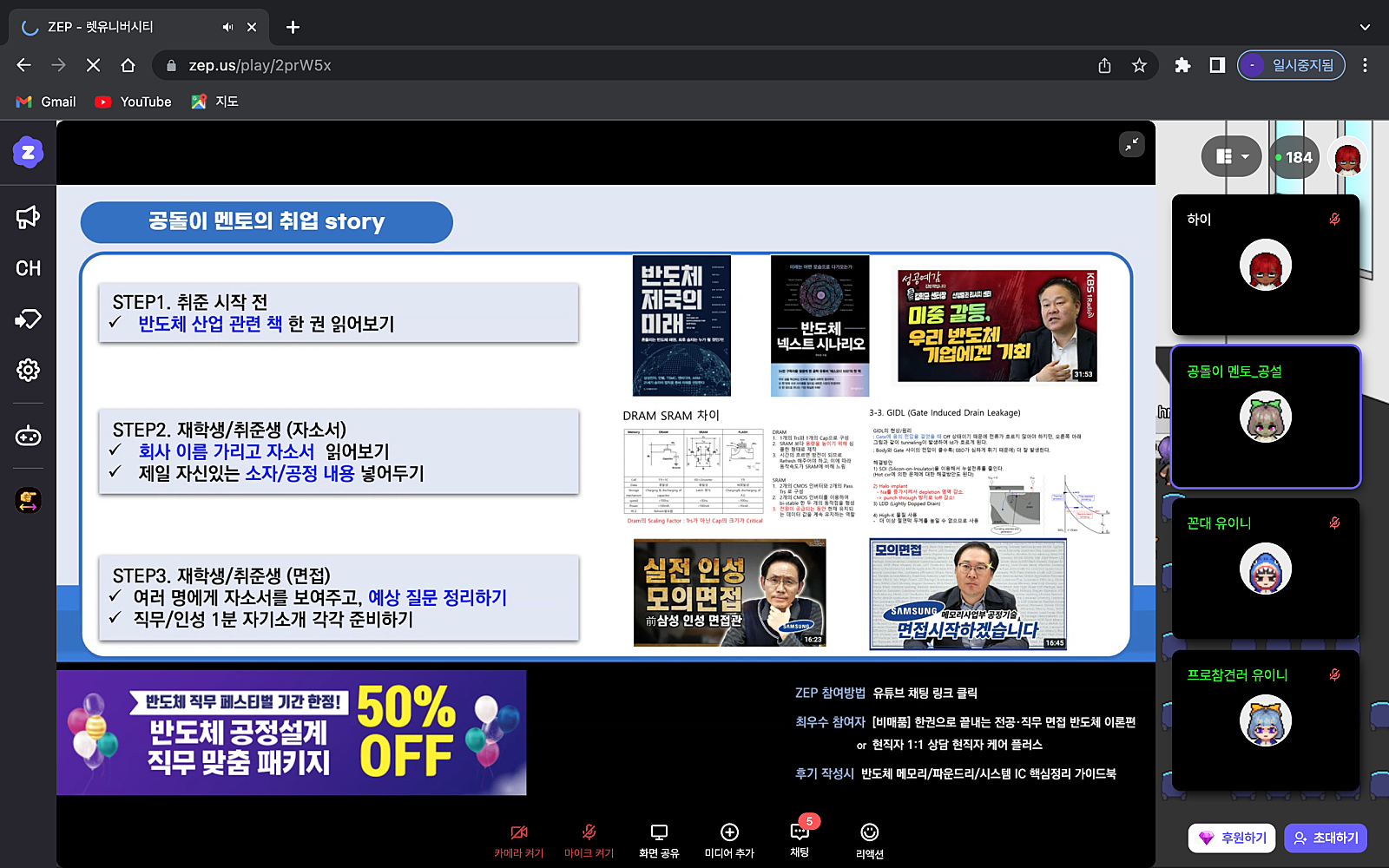Open the announcement megaphone in sidebar

[x=28, y=217]
